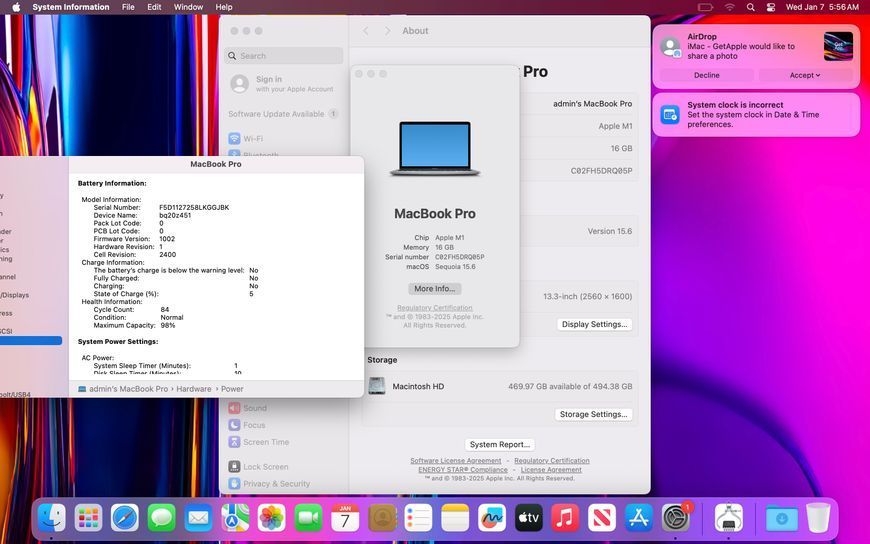This screenshot has width=870, height=544.
Task: Open the Software License Agreement link
Action: click(456, 461)
